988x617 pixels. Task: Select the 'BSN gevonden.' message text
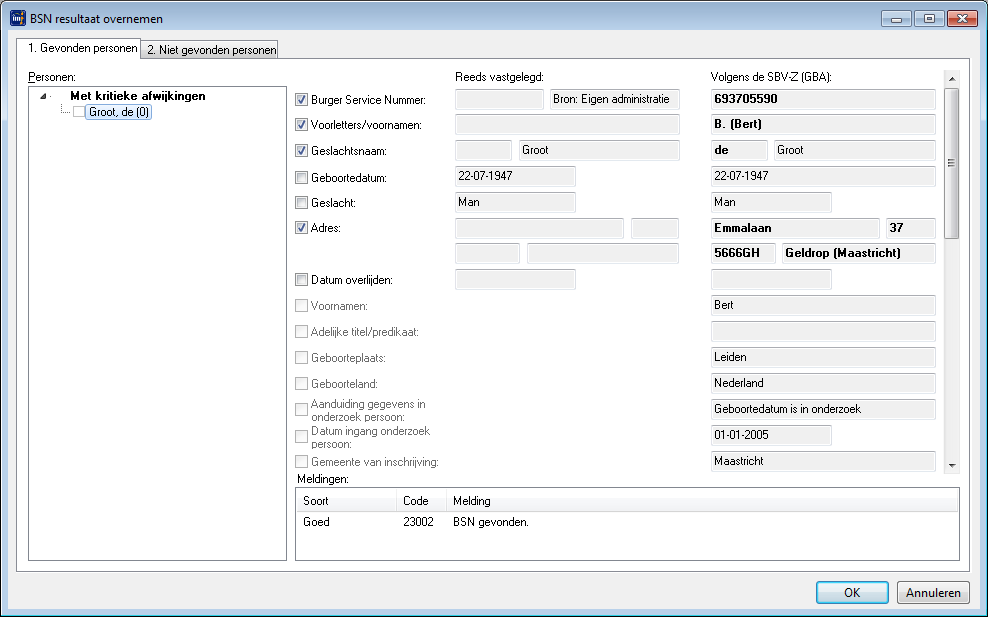click(x=491, y=522)
